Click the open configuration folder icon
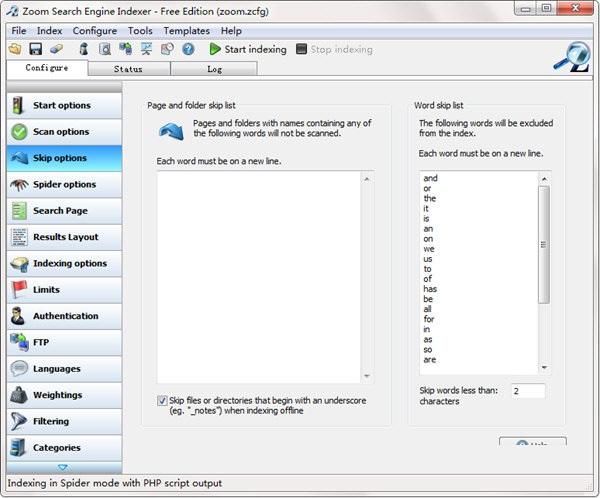Screen dimensions: 600x498 (x=16, y=49)
